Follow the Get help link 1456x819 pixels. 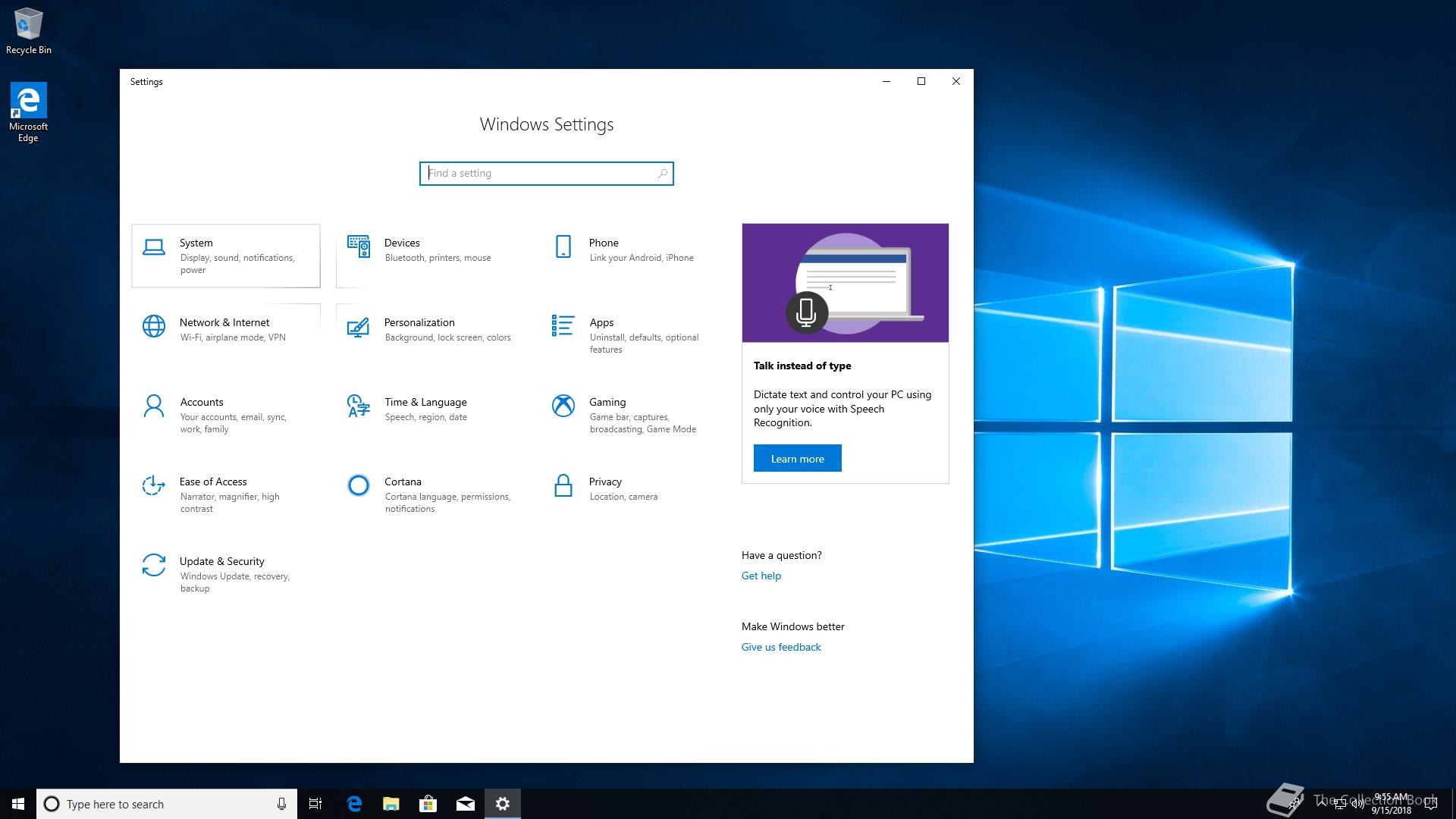761,576
